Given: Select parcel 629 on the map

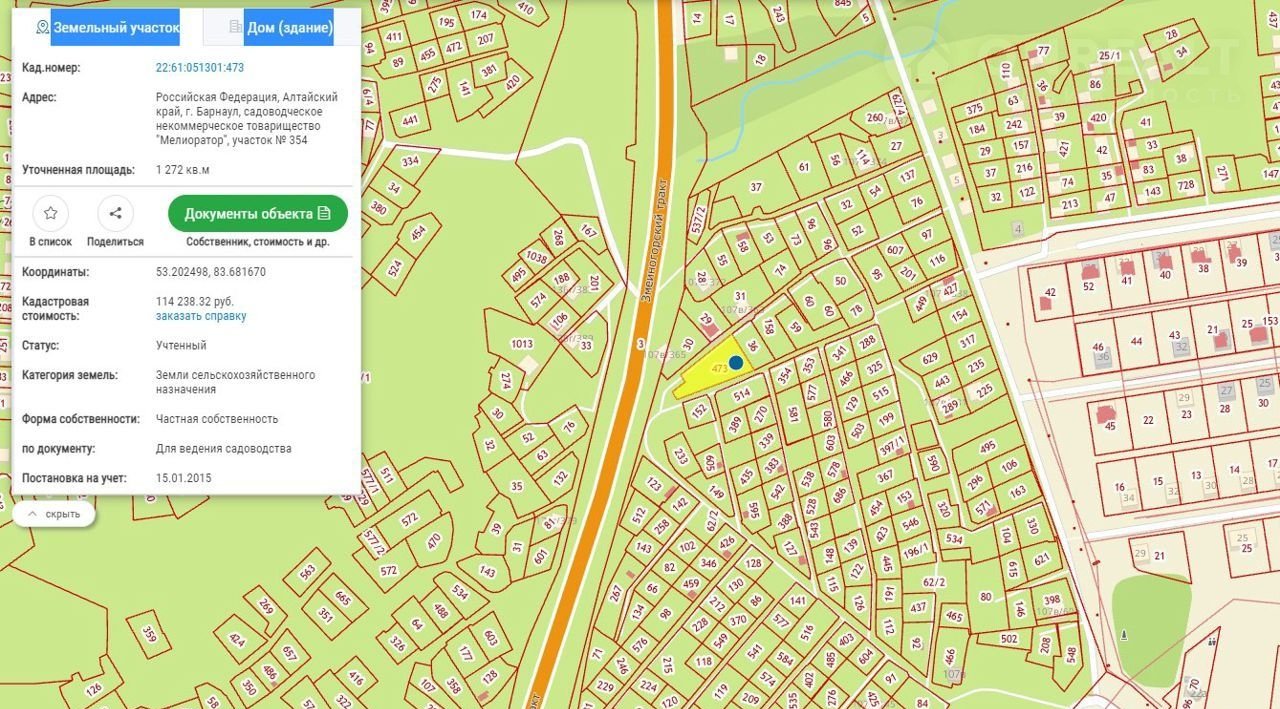Looking at the screenshot, I should (930, 358).
